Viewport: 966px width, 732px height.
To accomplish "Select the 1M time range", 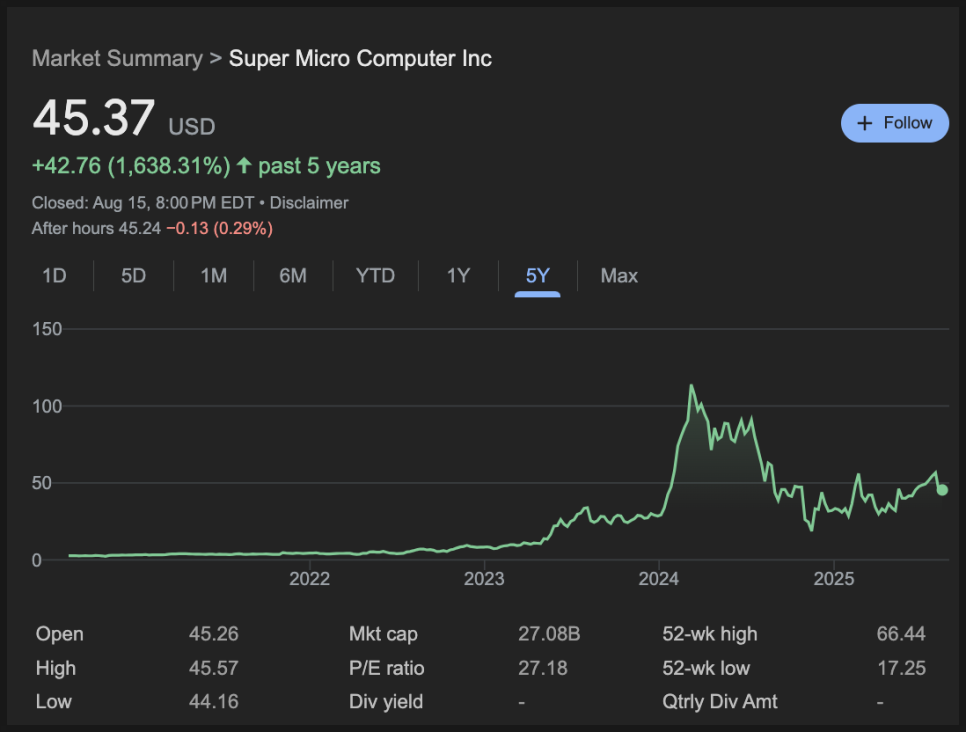I will 213,275.
